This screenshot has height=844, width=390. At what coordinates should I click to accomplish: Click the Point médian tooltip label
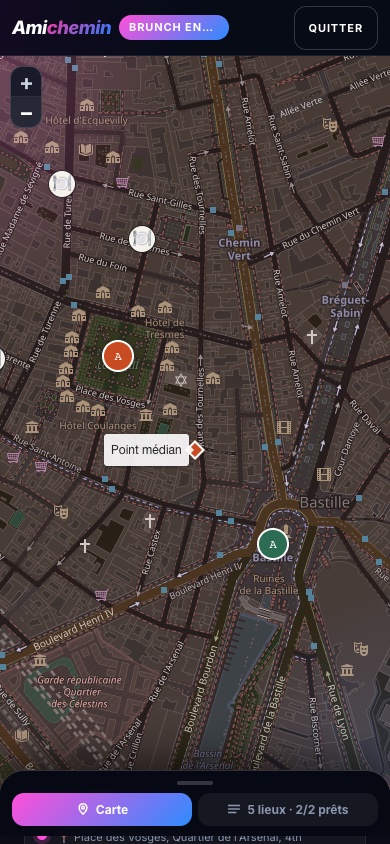pyautogui.click(x=146, y=449)
